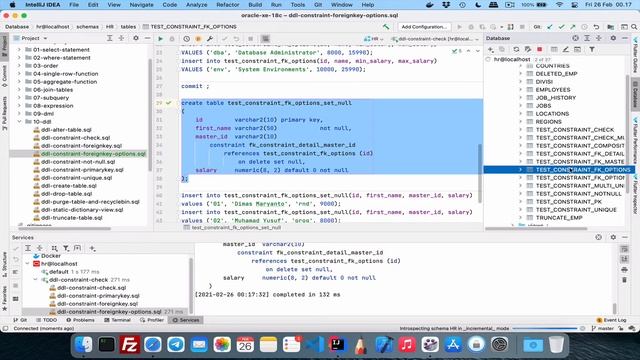
Task: Expand the JOBS table node
Action: [x=520, y=106]
